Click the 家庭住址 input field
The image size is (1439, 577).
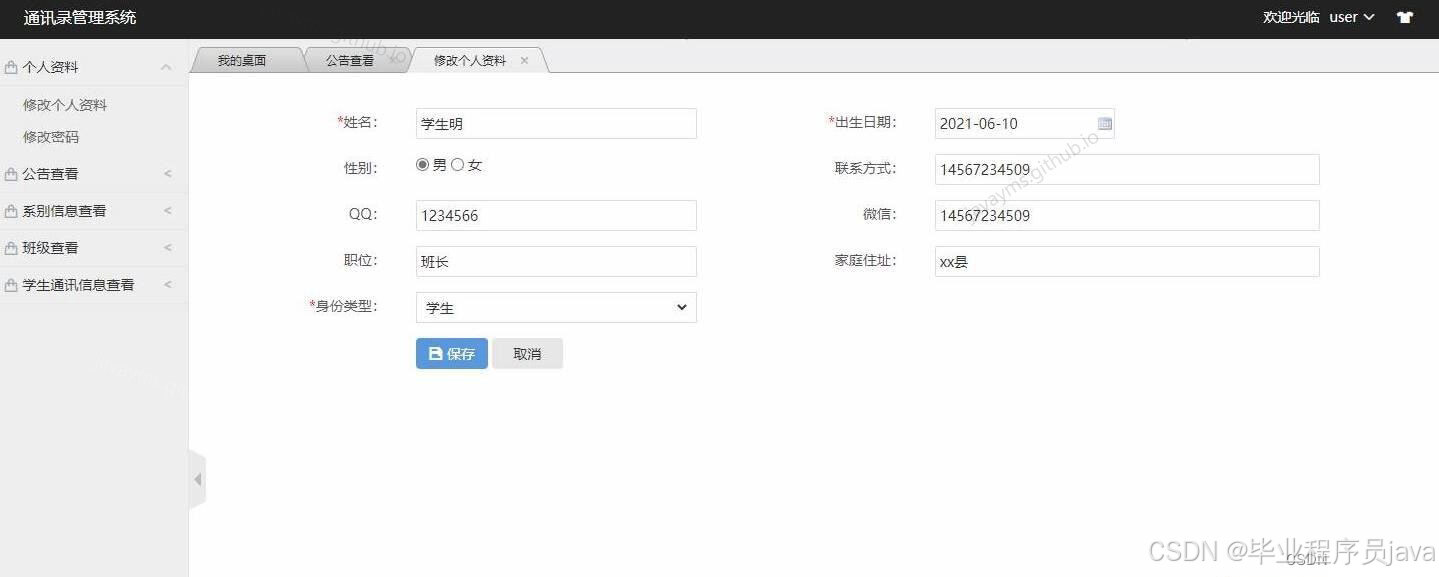[1127, 262]
